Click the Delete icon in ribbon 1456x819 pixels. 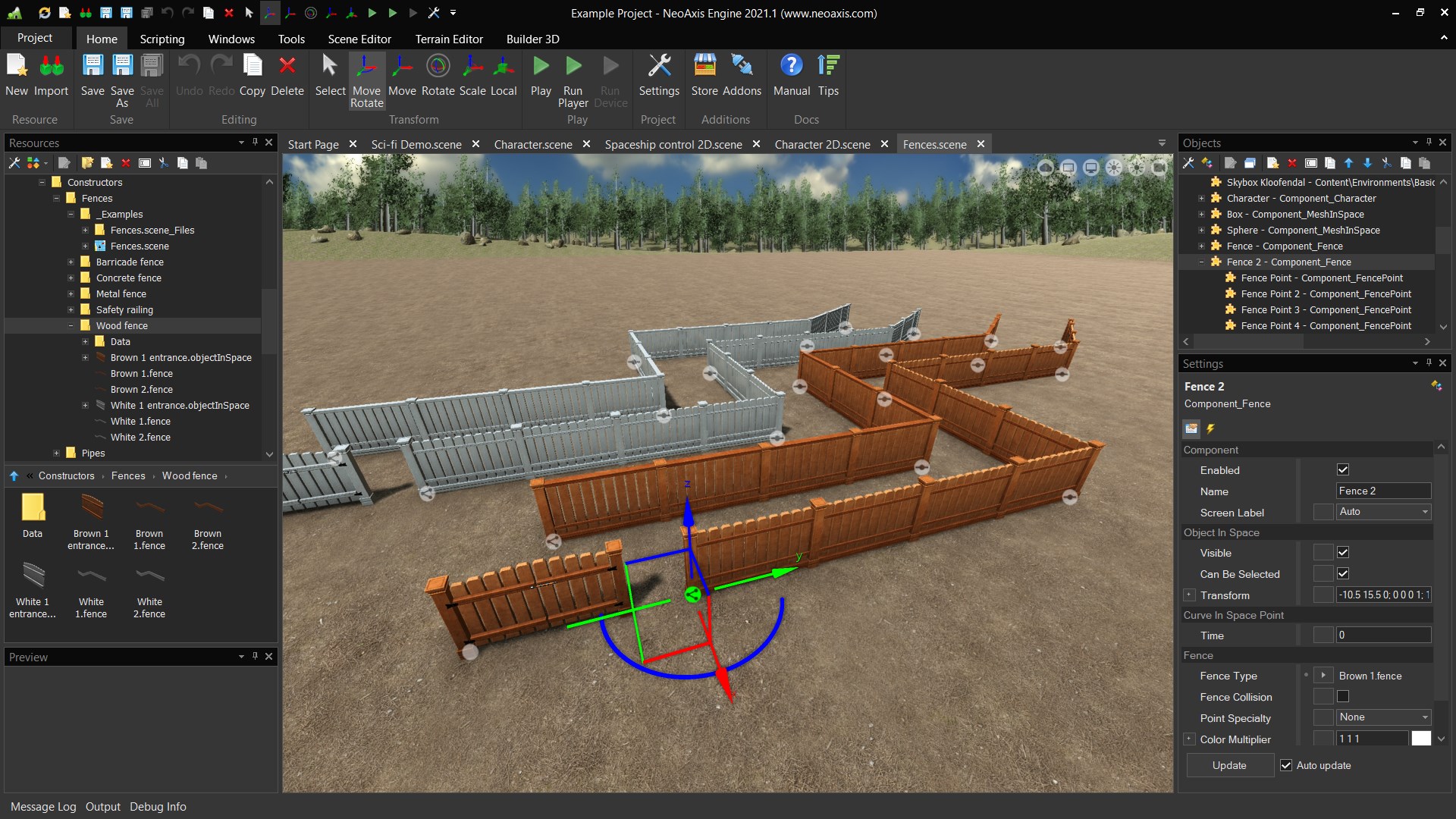tap(287, 67)
